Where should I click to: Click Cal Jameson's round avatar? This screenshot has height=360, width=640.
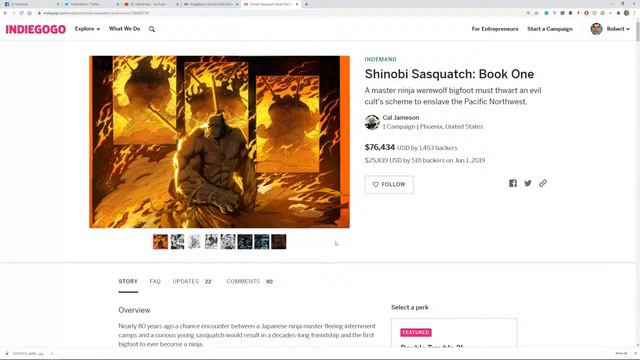(372, 122)
